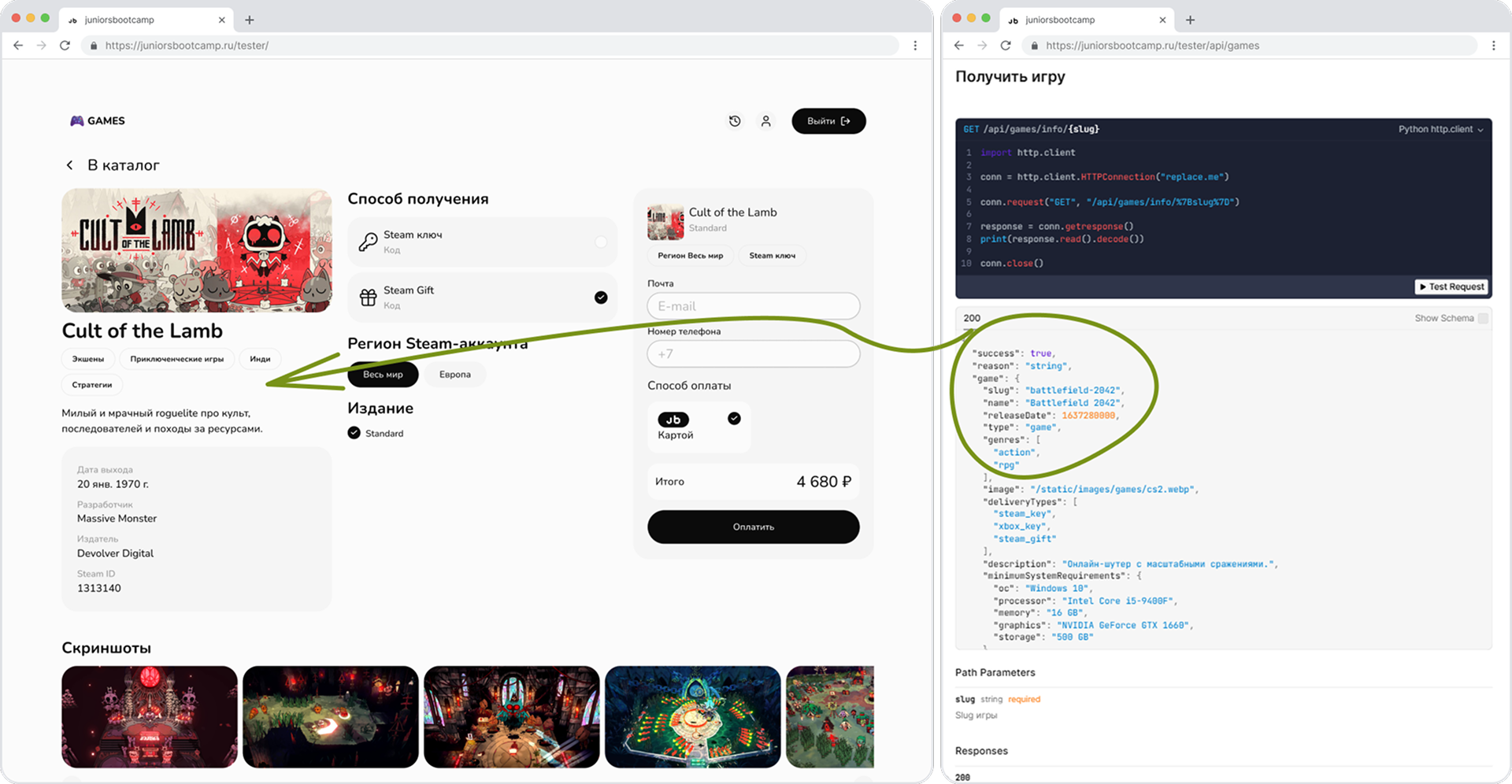
Task: Open the fourth blue cave screenshot
Action: pos(693,717)
